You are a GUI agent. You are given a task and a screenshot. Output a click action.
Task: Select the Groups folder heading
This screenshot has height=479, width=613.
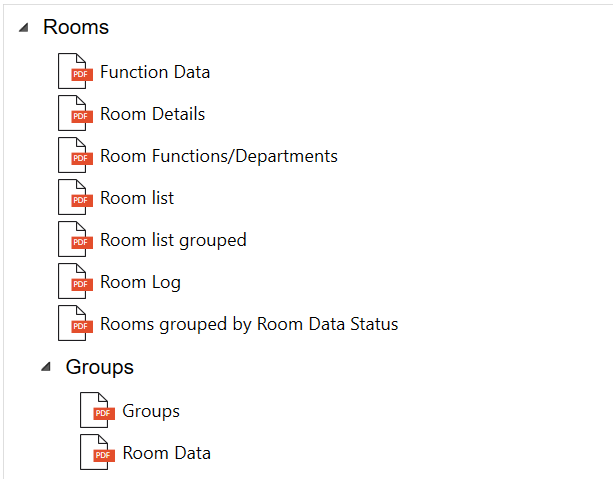pos(99,367)
